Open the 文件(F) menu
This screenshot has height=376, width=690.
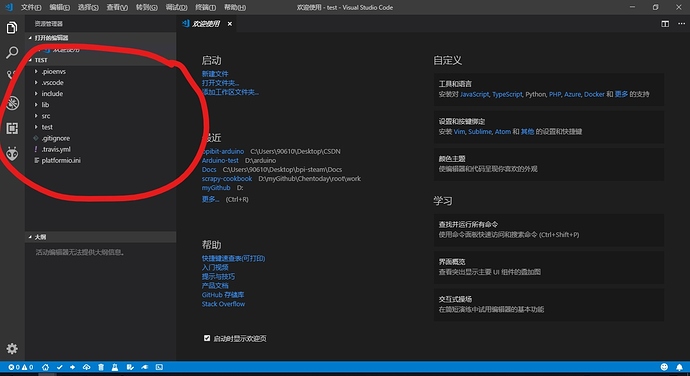[x=31, y=7]
